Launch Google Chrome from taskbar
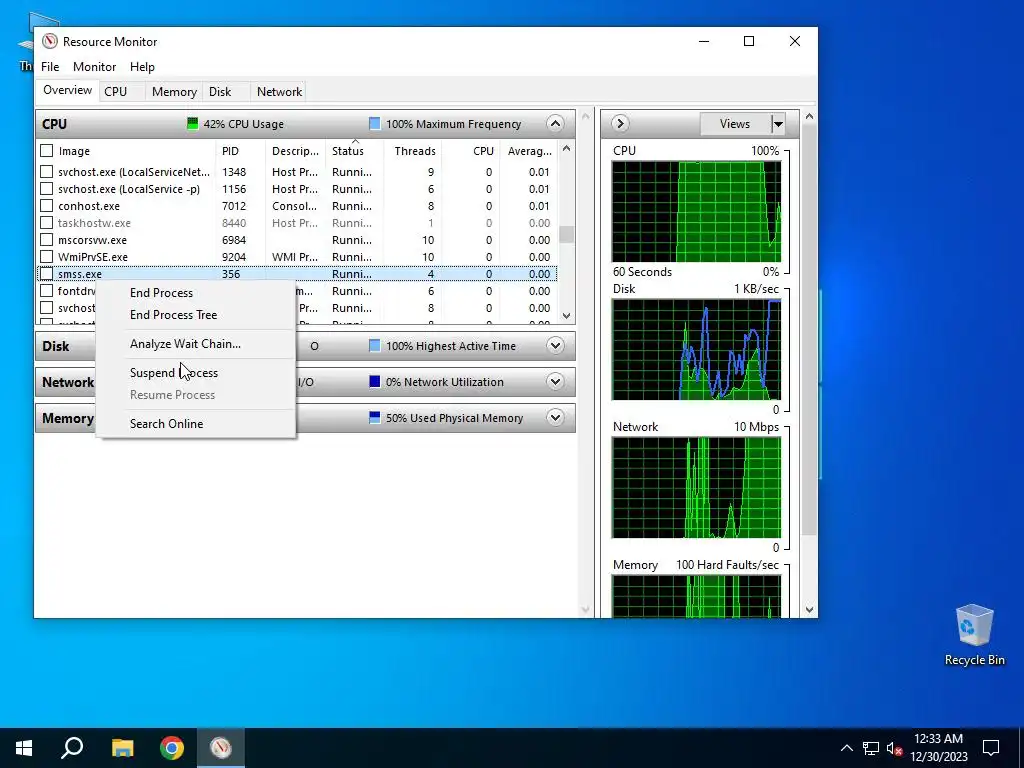 tap(172, 748)
